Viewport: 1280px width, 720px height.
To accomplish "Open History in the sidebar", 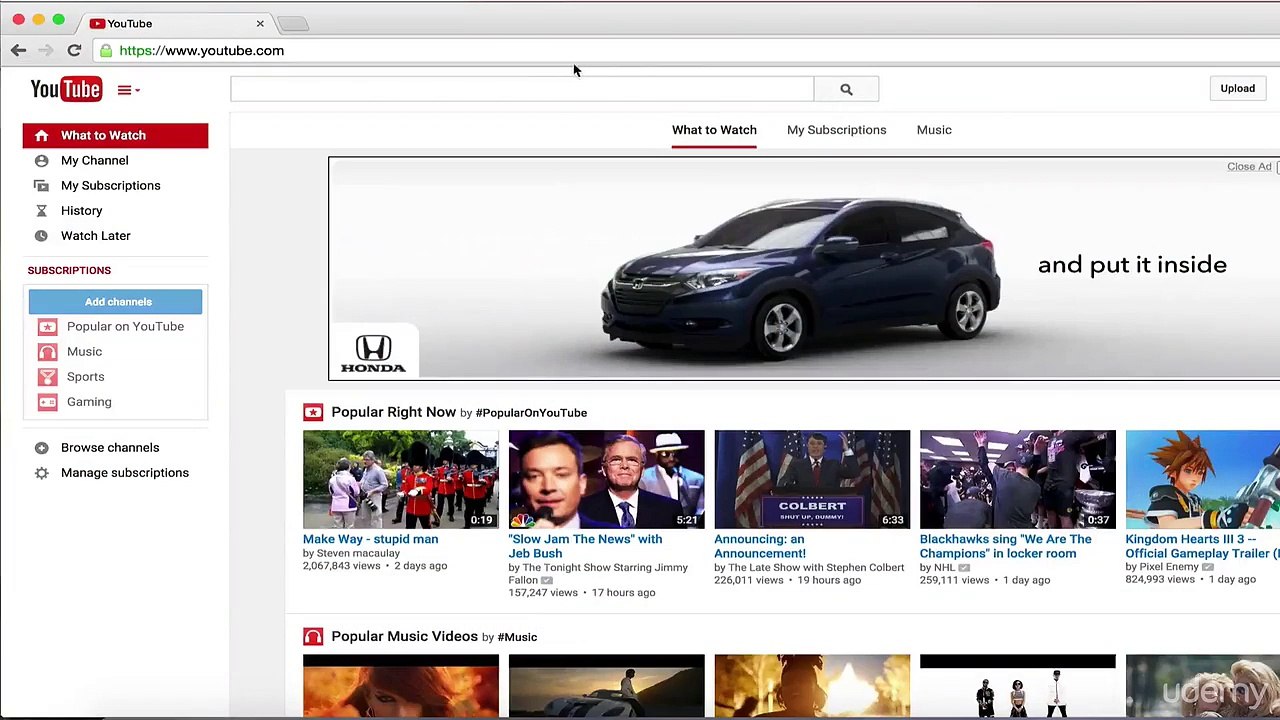I will click(x=81, y=210).
